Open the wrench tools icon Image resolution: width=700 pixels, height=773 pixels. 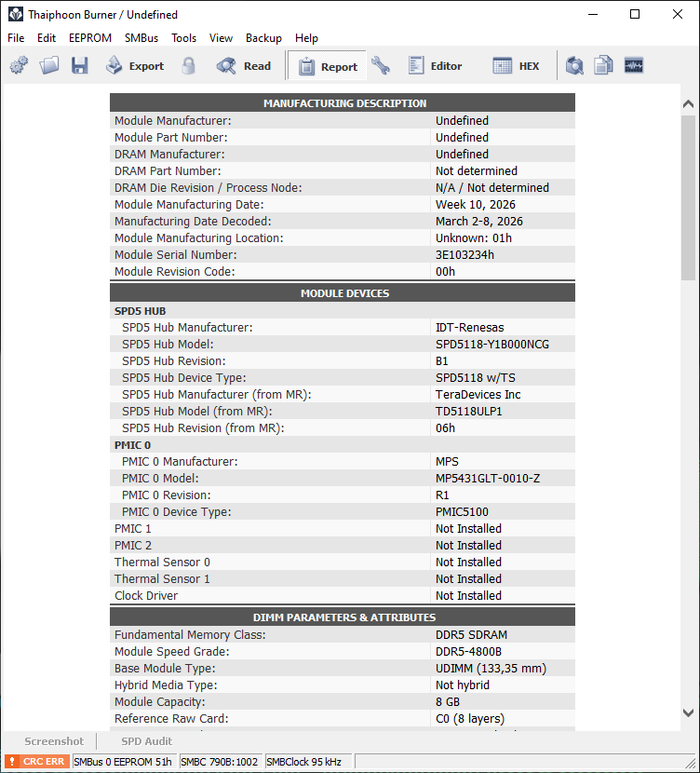tap(381, 66)
